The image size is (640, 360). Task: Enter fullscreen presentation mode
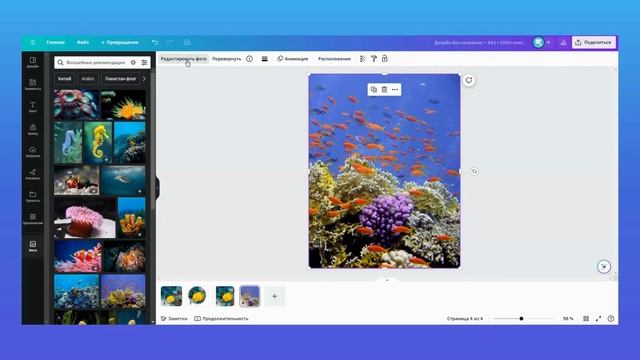pos(598,318)
